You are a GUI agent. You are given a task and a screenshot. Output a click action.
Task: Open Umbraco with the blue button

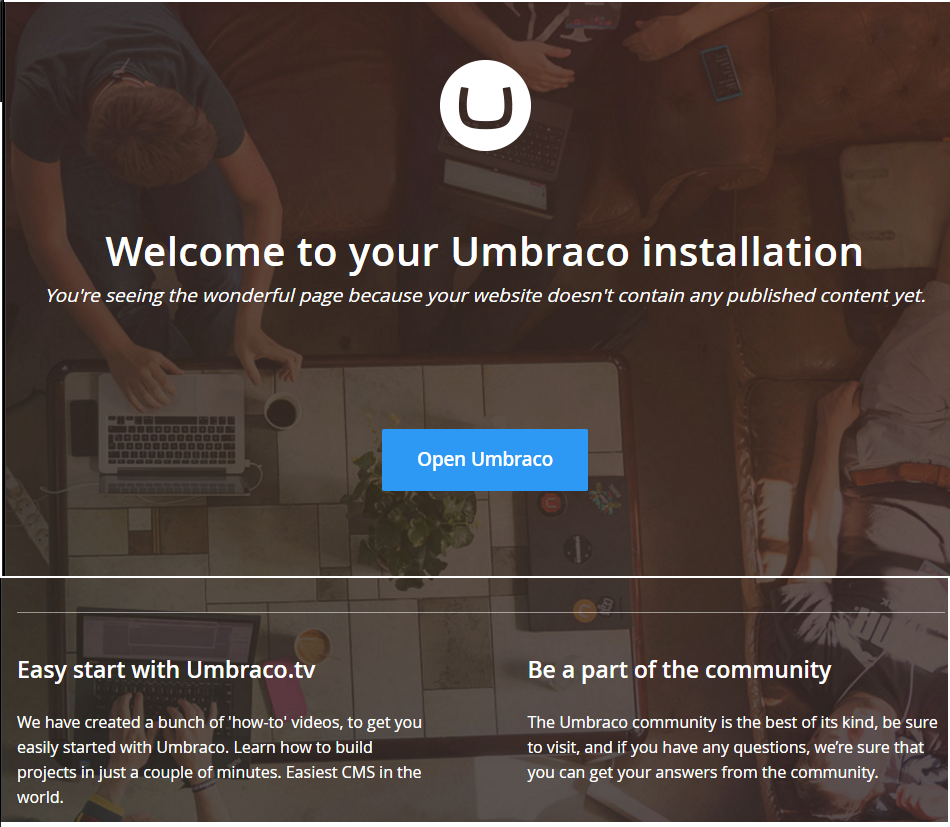pos(485,460)
